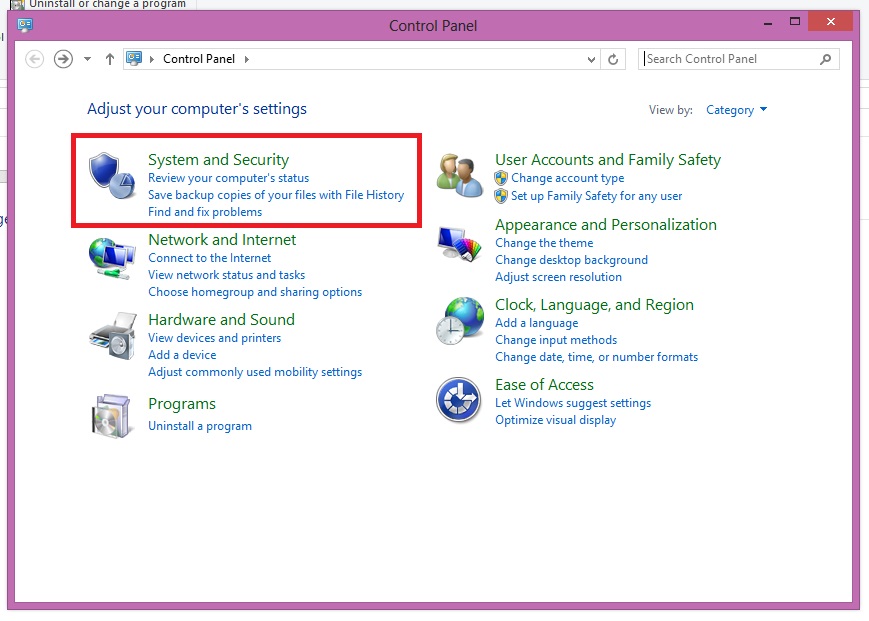Click Control Panel breadcrumb text
This screenshot has height=621, width=869.
click(x=199, y=59)
